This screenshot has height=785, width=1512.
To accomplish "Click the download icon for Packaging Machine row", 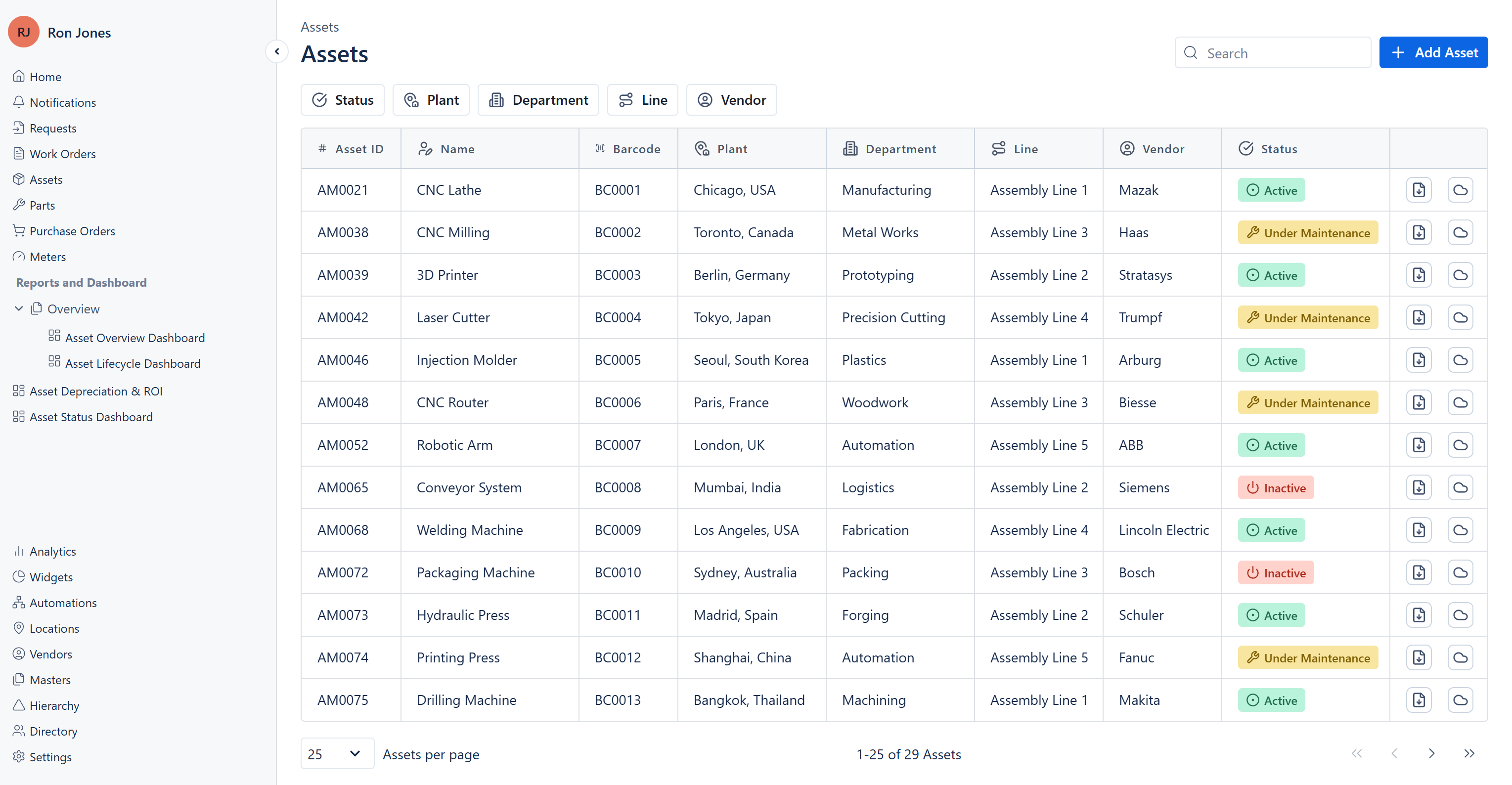I will tap(1419, 572).
